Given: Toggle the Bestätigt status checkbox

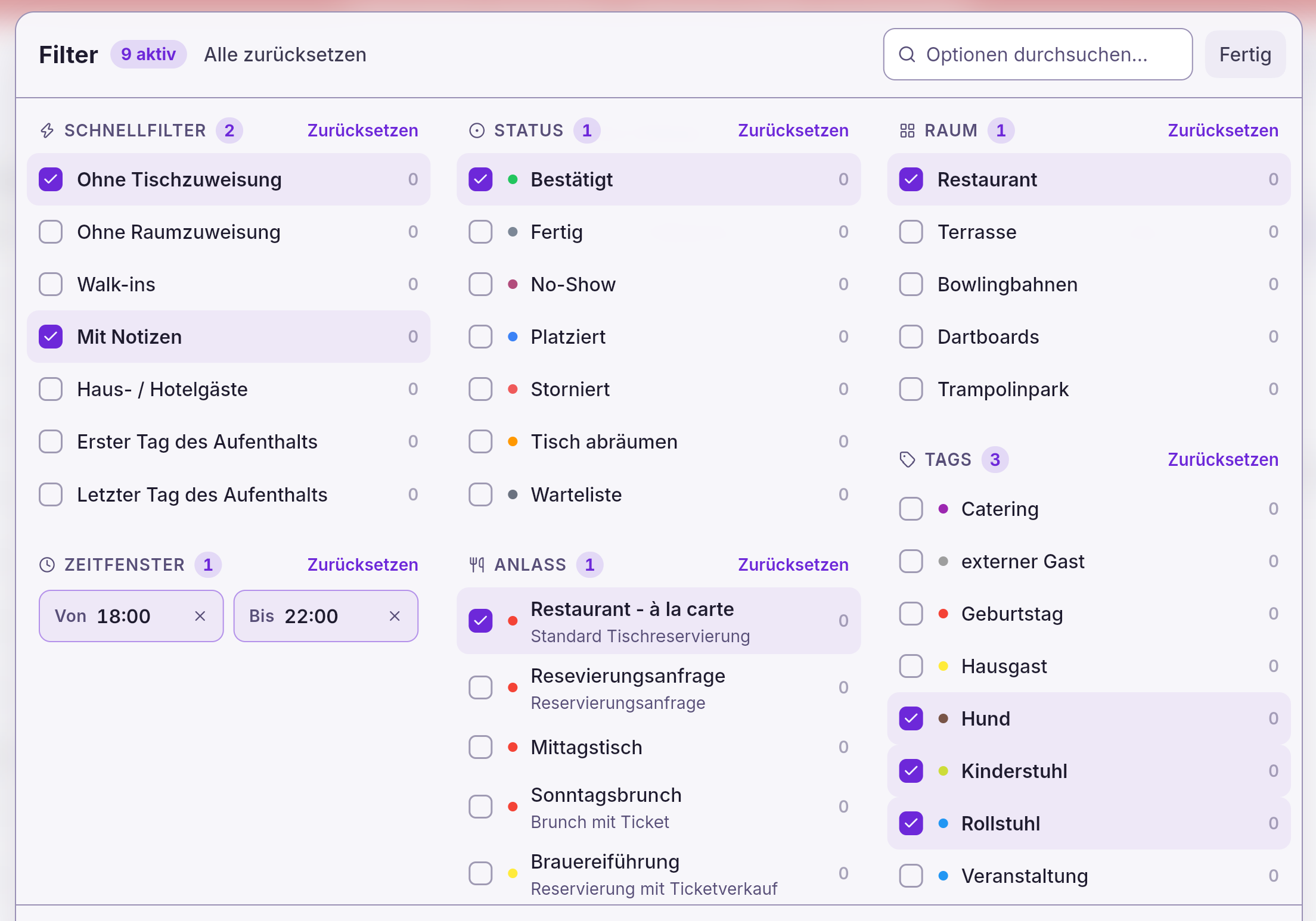Looking at the screenshot, I should (480, 179).
